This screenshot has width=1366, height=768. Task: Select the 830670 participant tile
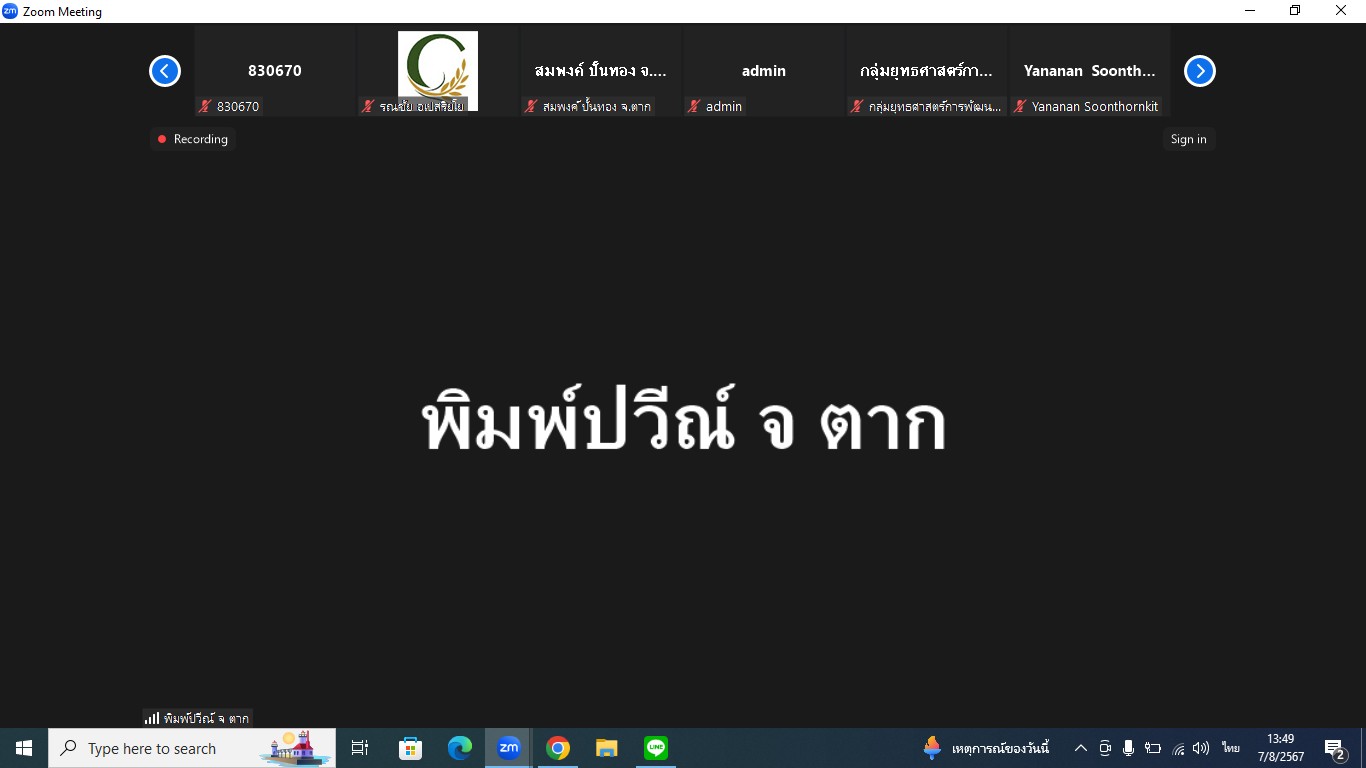275,71
